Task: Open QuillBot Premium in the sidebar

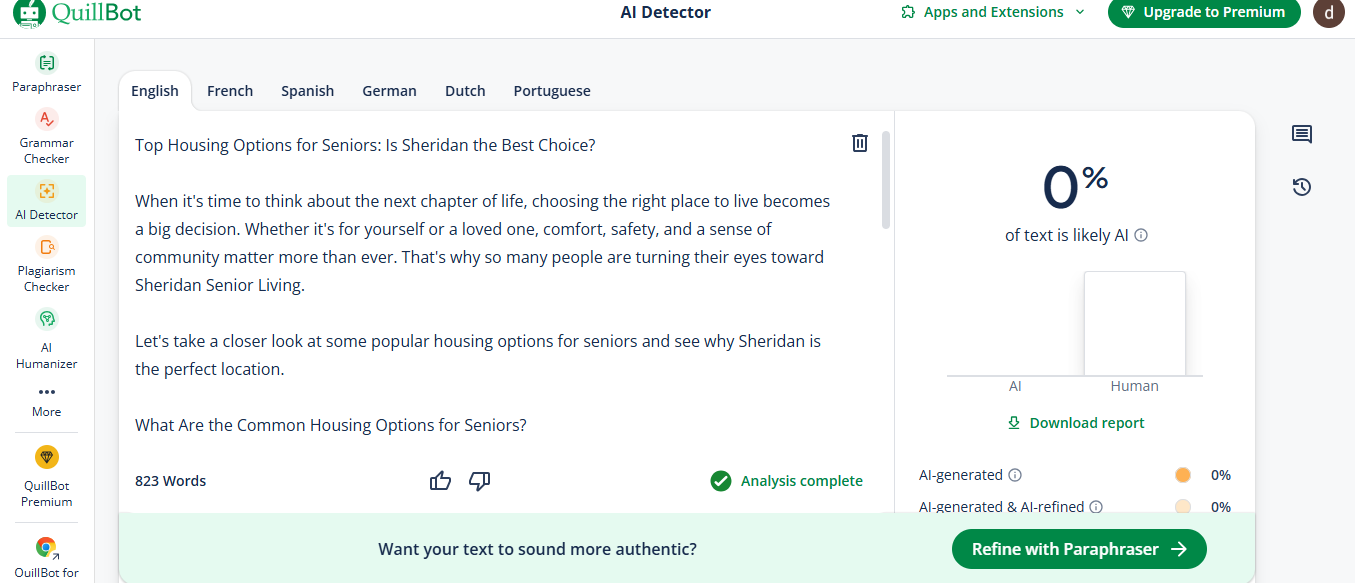Action: (47, 457)
